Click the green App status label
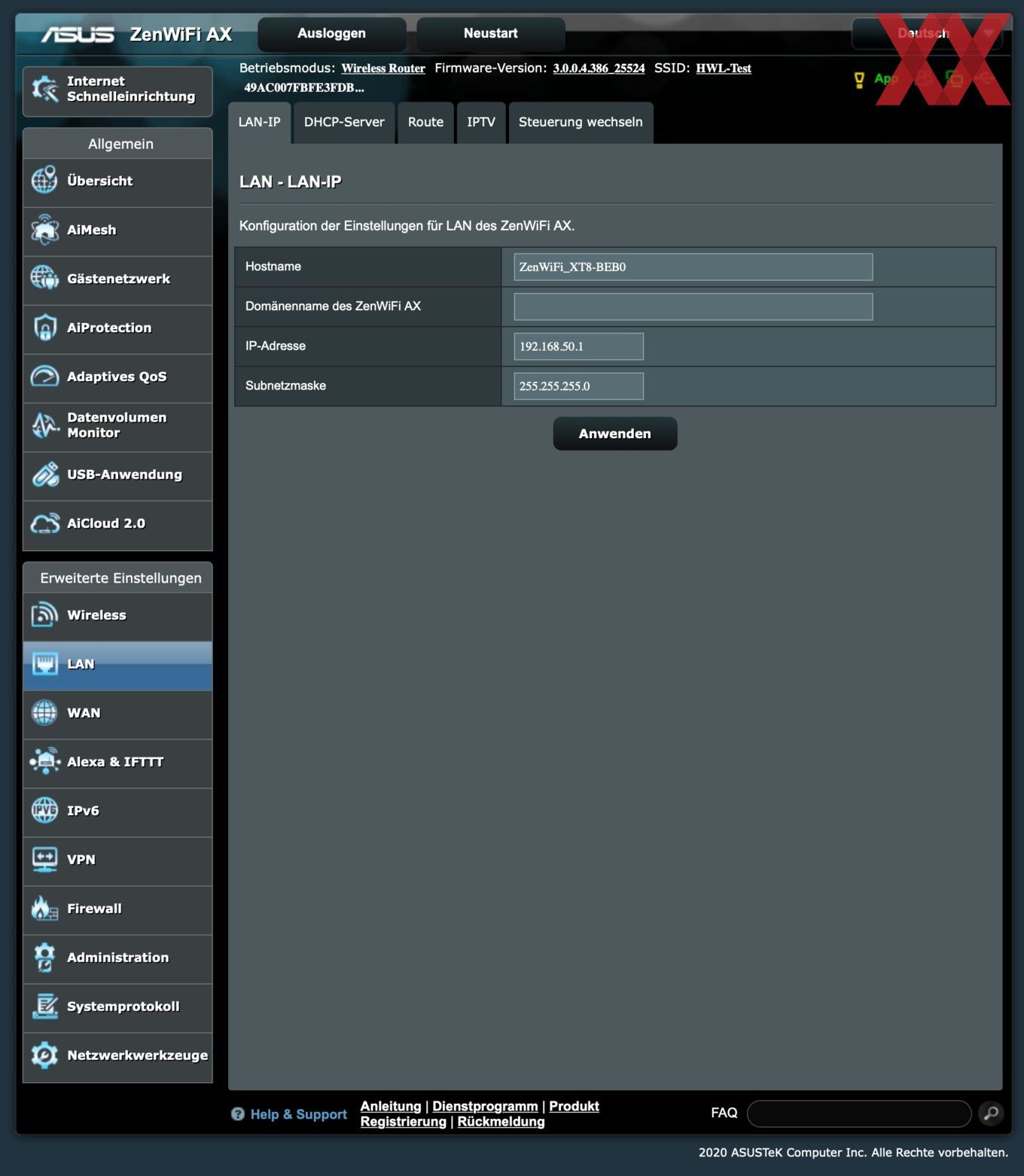 coord(886,78)
